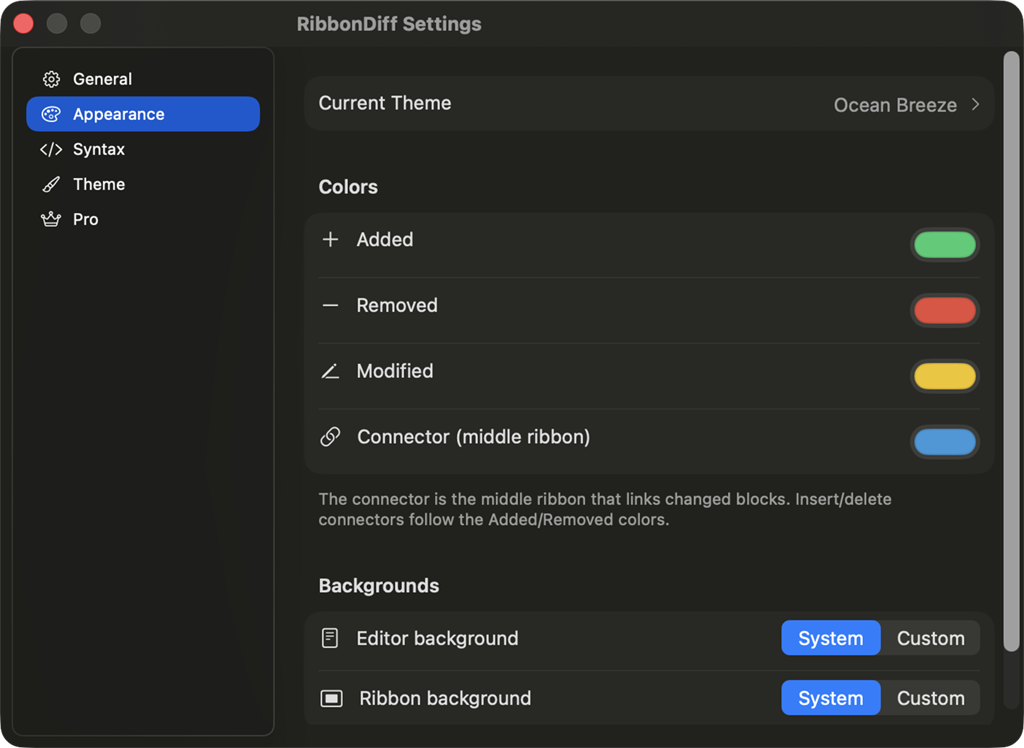Select the Theme section in the sidebar
This screenshot has width=1024, height=748.
[98, 184]
